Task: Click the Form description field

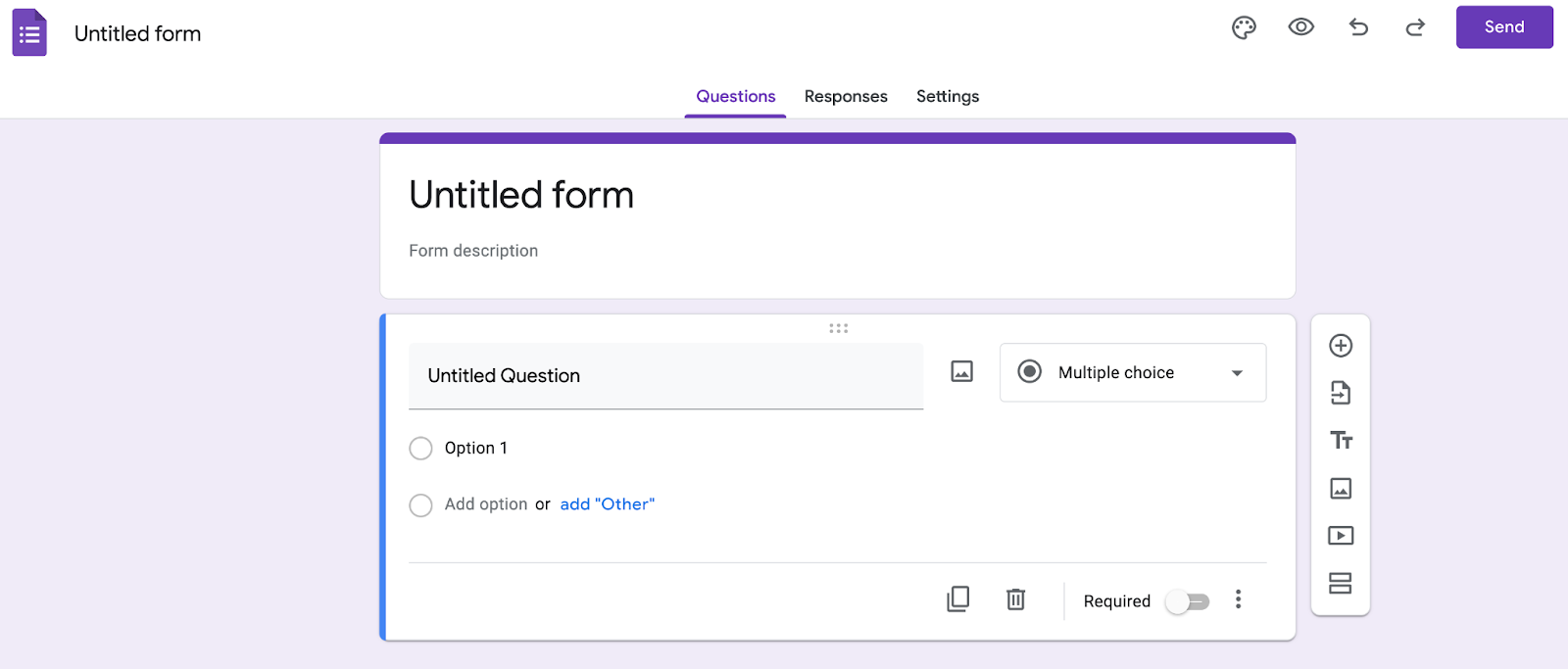Action: coord(473,251)
